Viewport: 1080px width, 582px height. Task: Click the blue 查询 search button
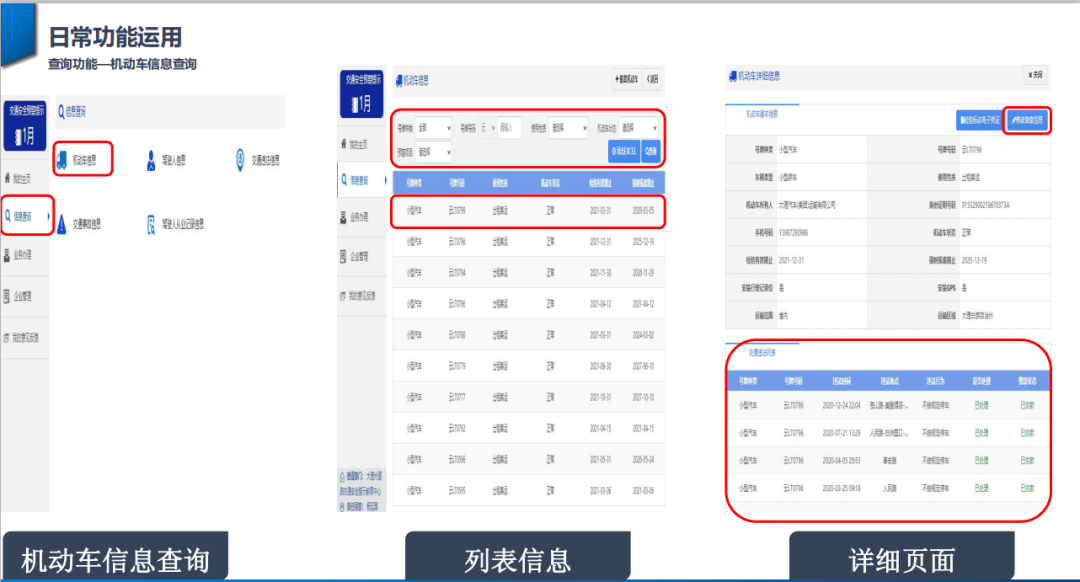(x=651, y=151)
